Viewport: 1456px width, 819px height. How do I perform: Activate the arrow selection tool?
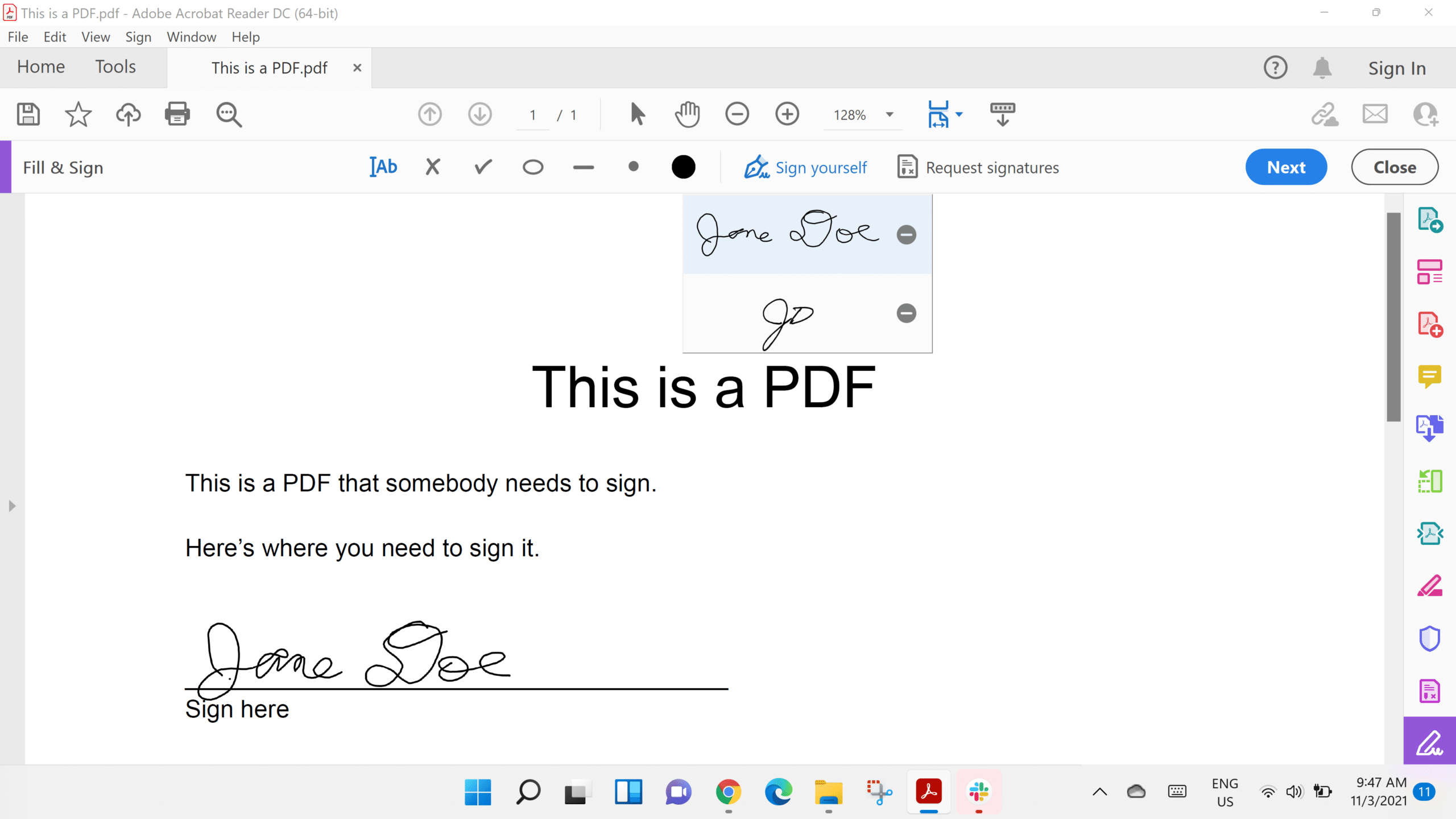tap(637, 114)
